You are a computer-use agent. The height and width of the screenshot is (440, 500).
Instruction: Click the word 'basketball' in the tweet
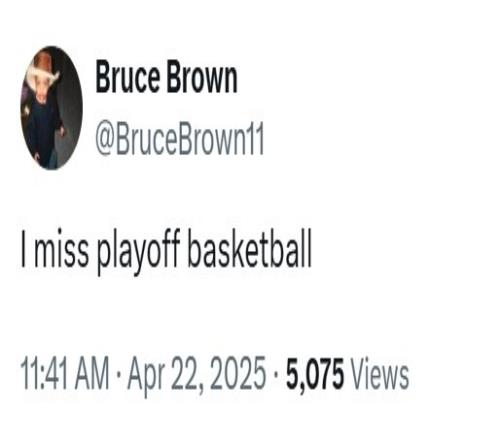249,248
